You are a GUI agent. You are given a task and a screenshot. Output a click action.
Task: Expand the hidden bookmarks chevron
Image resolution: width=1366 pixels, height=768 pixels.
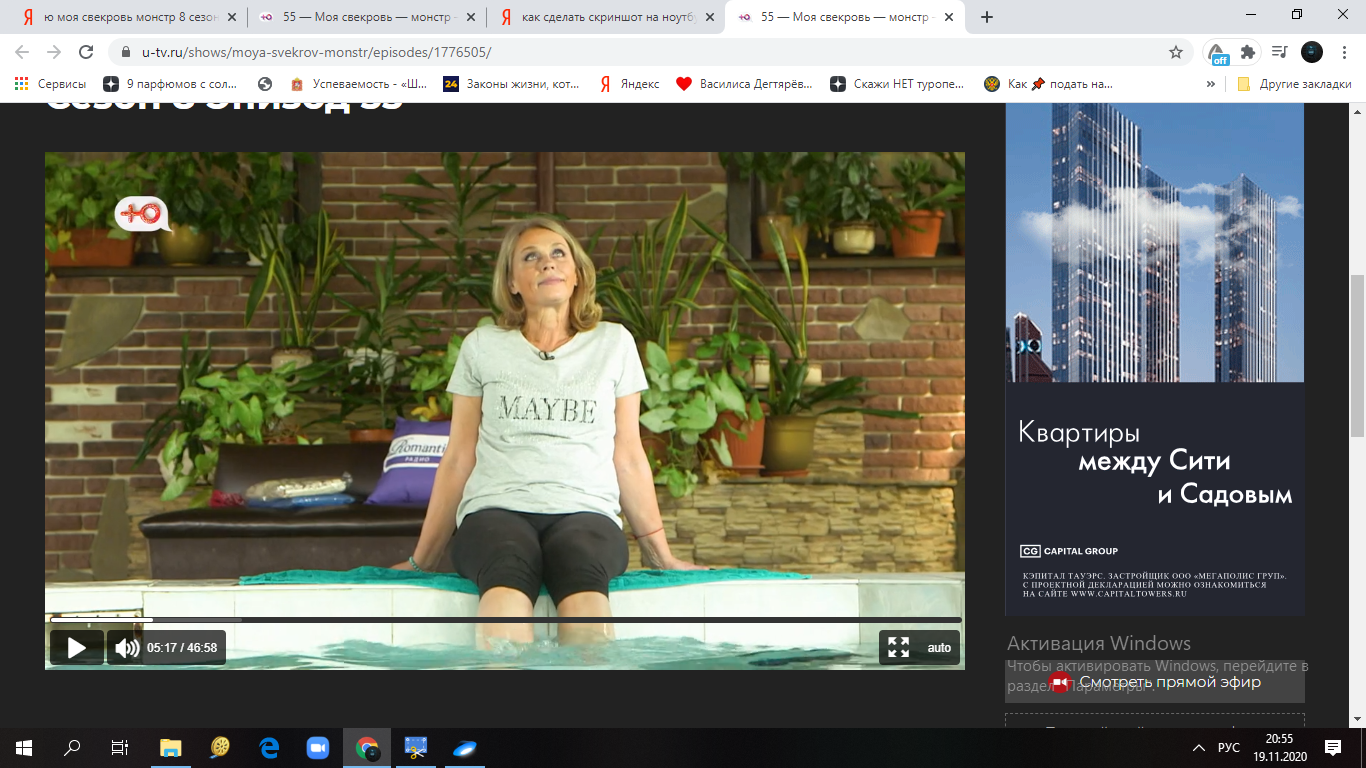(1211, 84)
